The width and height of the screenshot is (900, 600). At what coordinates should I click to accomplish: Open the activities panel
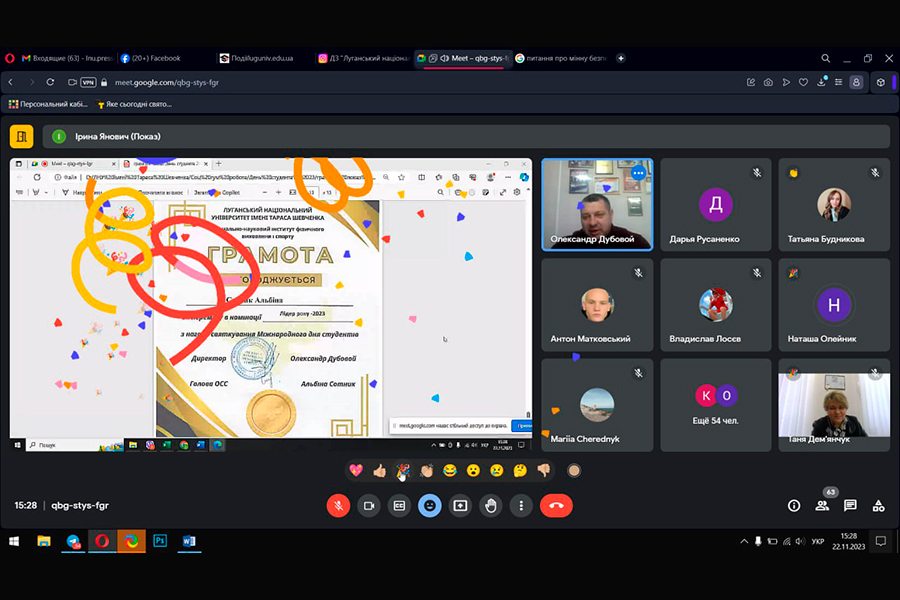[x=879, y=506]
